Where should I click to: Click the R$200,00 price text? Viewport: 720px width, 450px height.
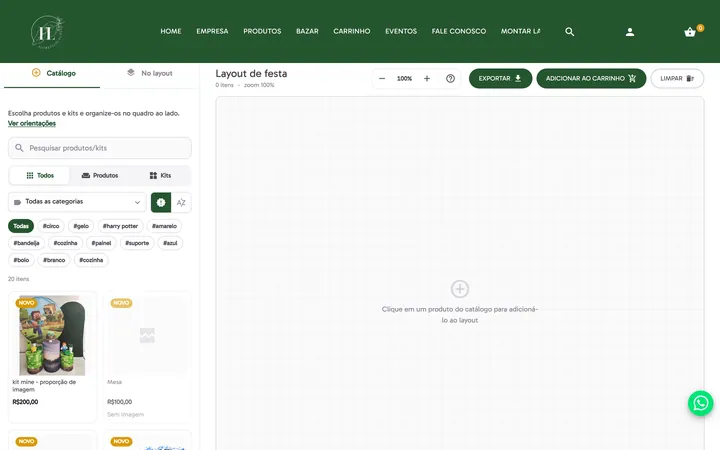point(25,402)
